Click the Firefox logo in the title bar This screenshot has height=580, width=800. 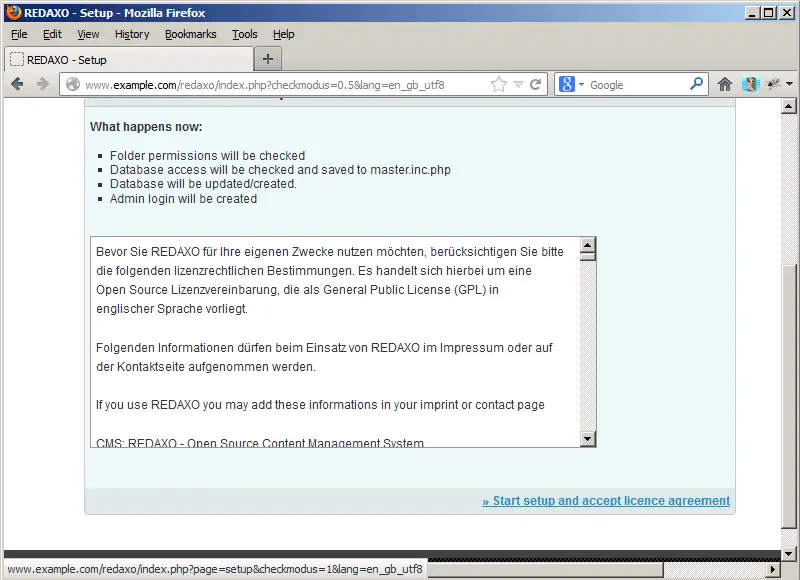(14, 13)
